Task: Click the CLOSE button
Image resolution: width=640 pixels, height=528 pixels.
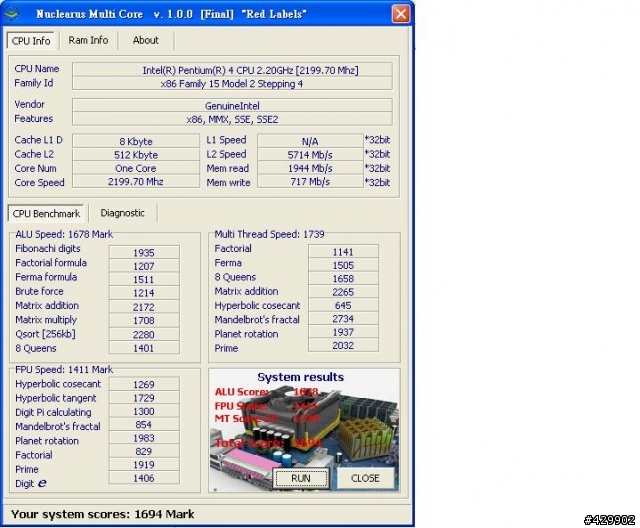Action: (x=365, y=478)
